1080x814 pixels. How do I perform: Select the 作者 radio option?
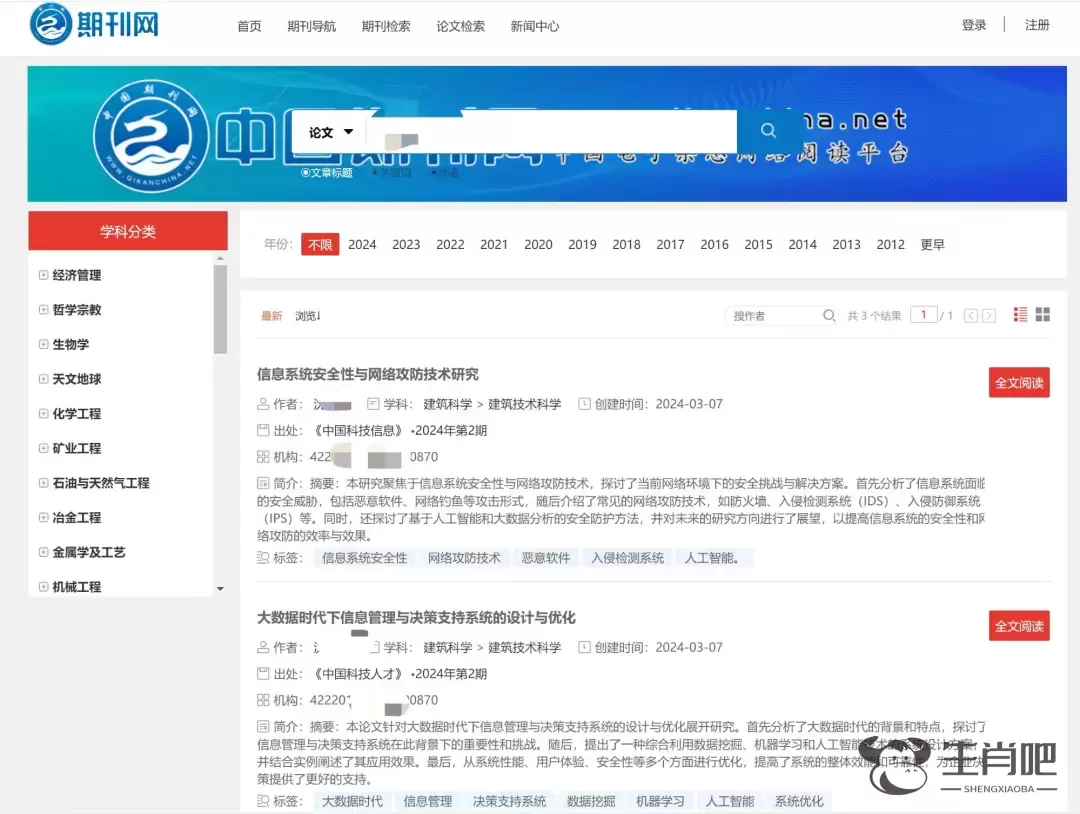click(x=434, y=173)
